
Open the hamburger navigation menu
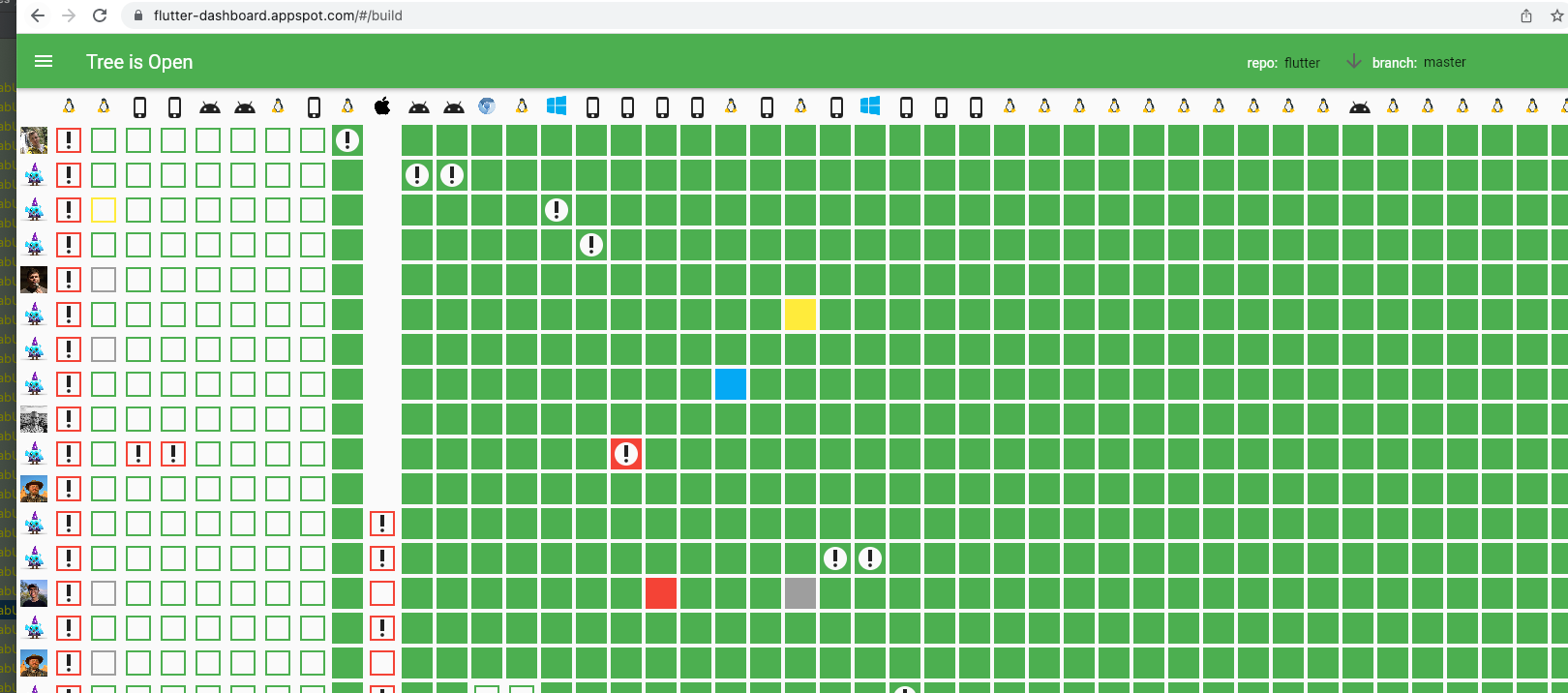pyautogui.click(x=44, y=61)
